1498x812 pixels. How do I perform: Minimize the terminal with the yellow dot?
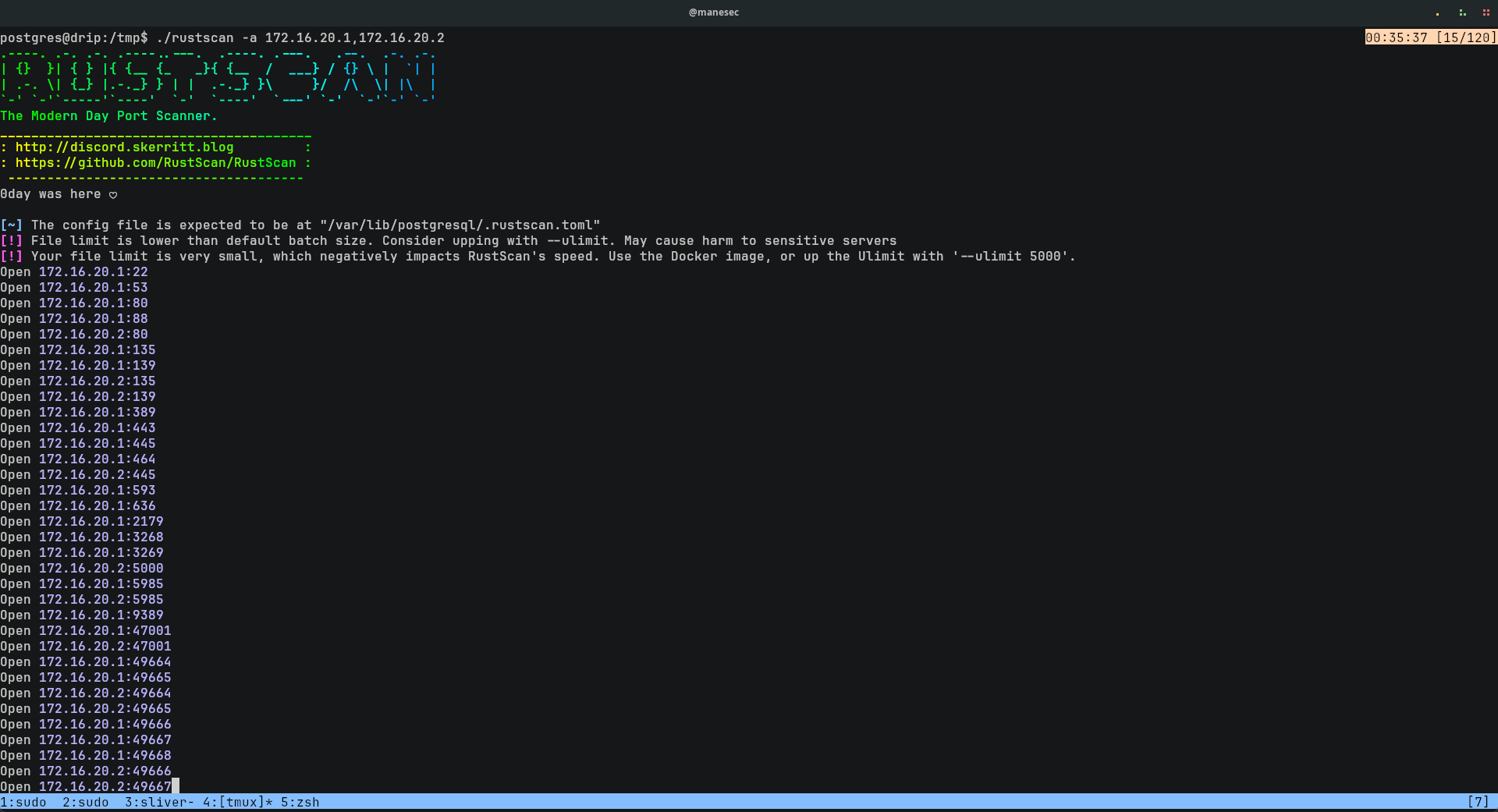(x=1437, y=13)
